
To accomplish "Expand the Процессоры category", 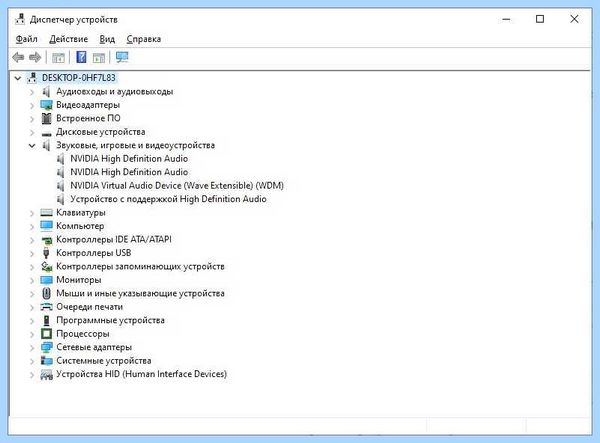I will pyautogui.click(x=32, y=334).
